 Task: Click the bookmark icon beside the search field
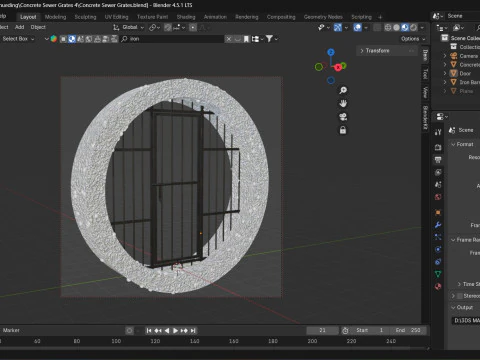(x=246, y=39)
